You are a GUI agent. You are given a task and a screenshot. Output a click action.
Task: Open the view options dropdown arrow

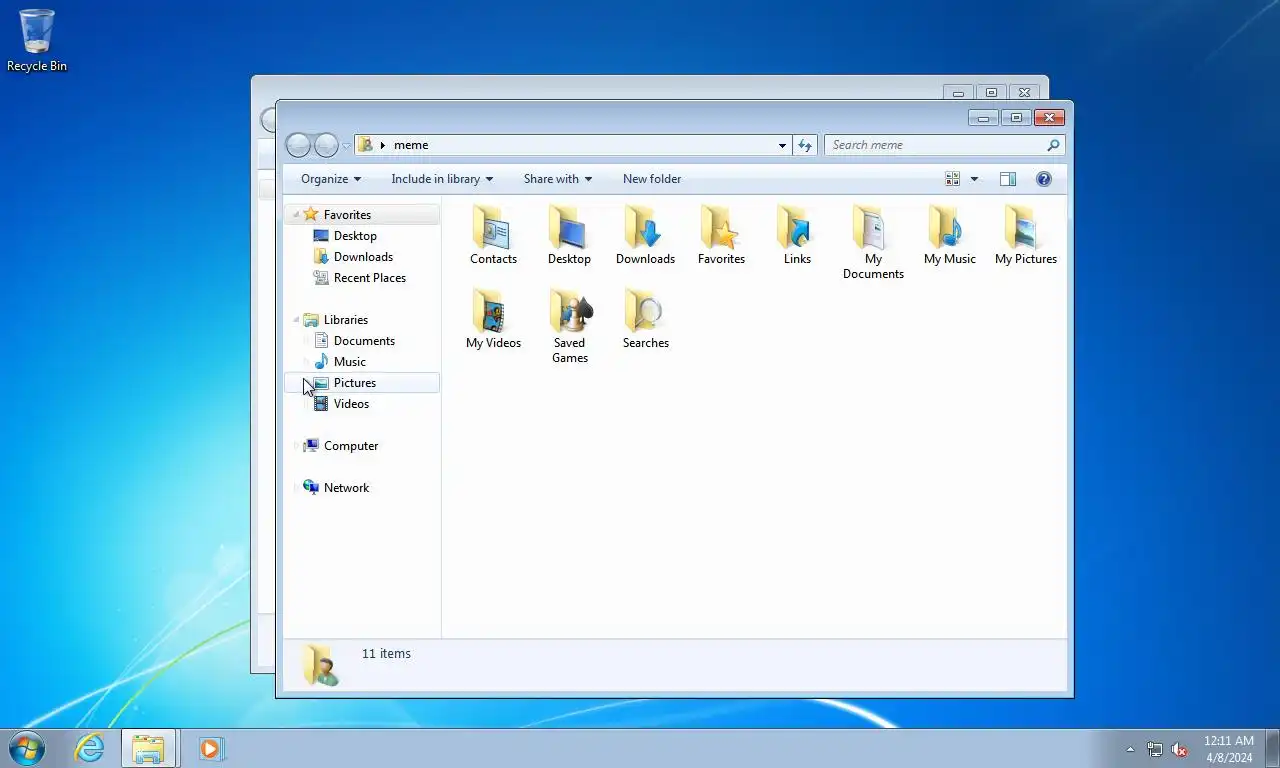974,179
